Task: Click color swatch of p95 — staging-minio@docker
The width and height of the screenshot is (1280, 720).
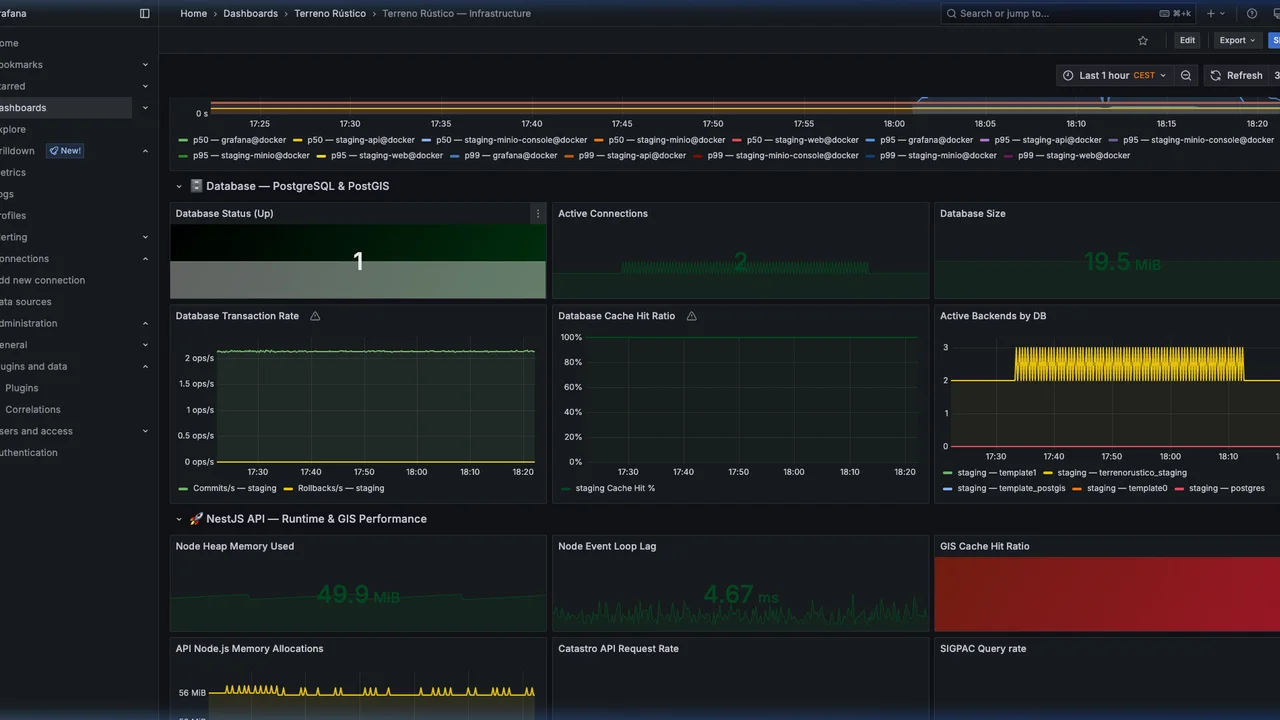Action: pyautogui.click(x=183, y=156)
